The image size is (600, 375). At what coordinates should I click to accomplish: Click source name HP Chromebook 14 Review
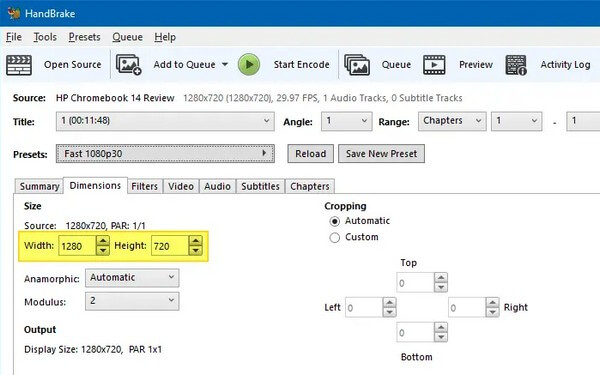(x=115, y=98)
